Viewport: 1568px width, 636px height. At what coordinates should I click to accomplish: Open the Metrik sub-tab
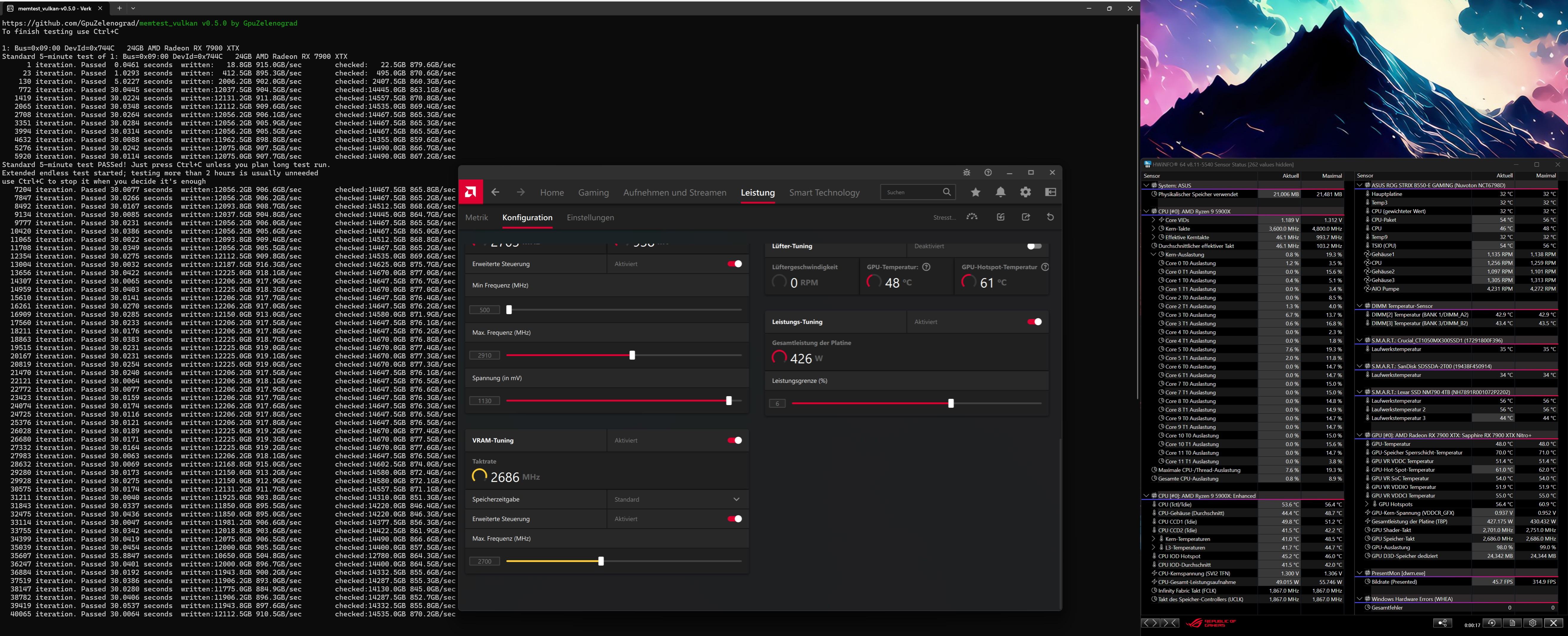click(476, 218)
